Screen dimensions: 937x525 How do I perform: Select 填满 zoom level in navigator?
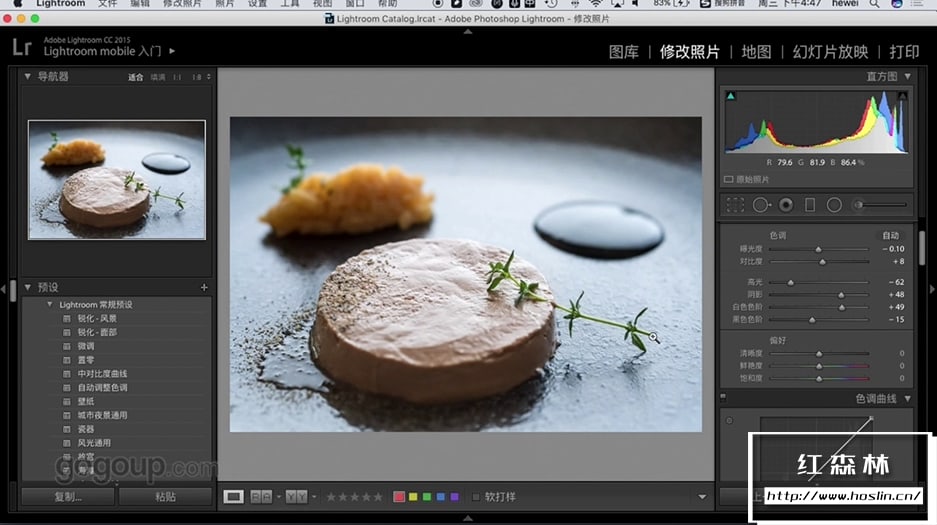158,77
